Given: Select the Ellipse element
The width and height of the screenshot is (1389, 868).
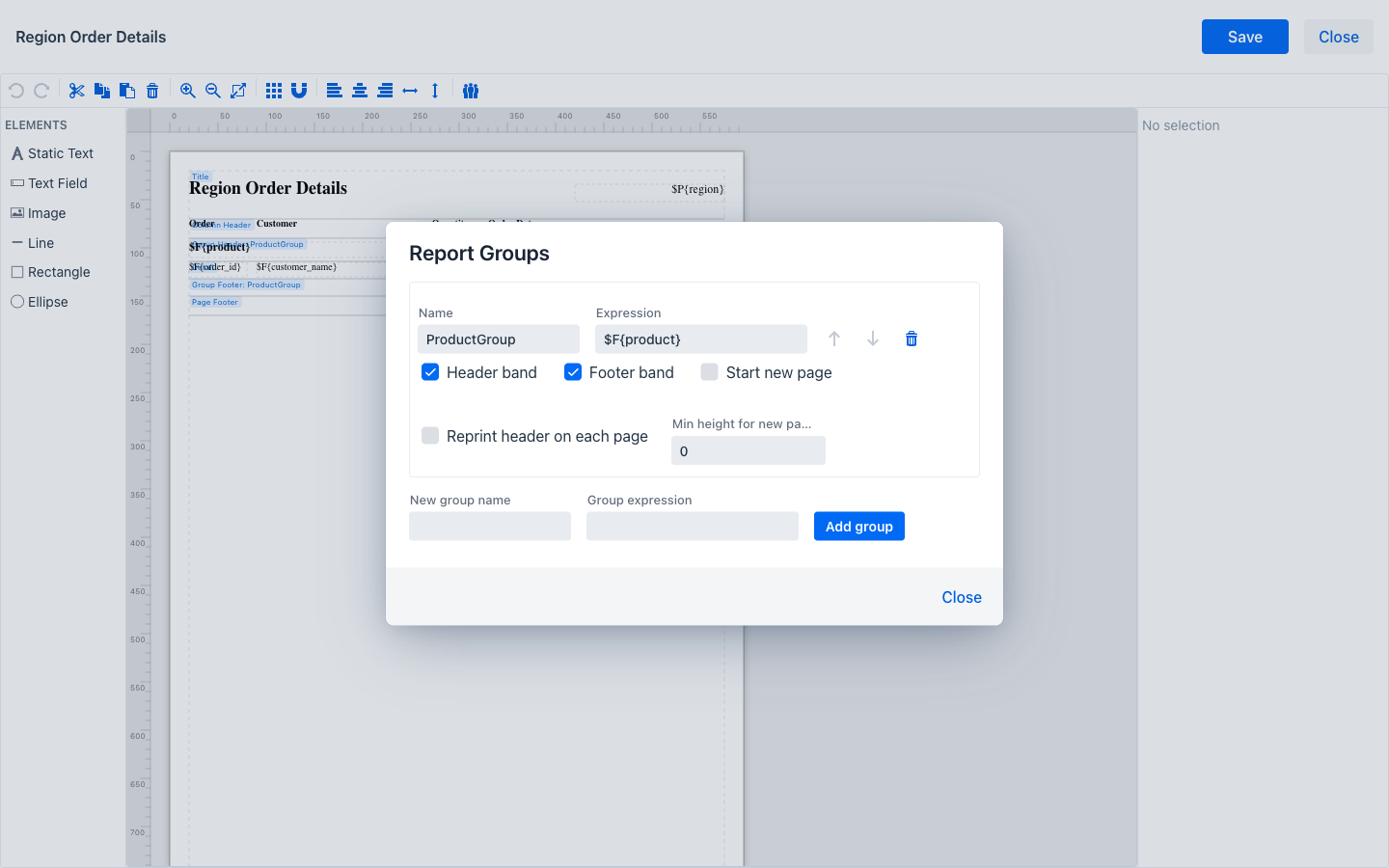Looking at the screenshot, I should (x=40, y=302).
